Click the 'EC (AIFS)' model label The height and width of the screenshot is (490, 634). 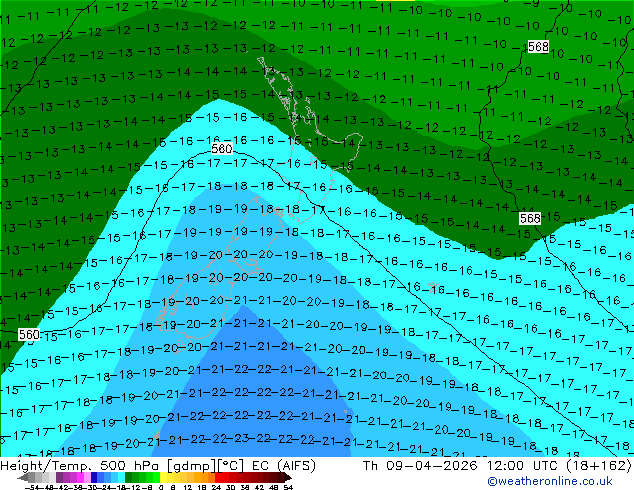[x=283, y=466]
